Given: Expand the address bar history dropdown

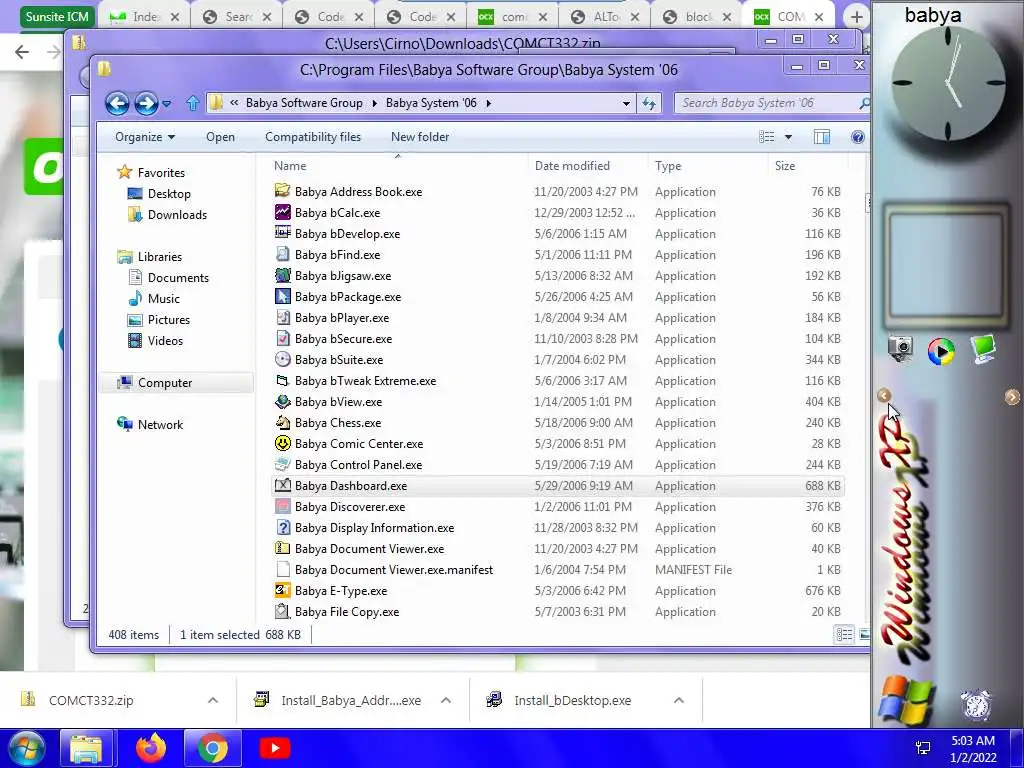Looking at the screenshot, I should [626, 103].
